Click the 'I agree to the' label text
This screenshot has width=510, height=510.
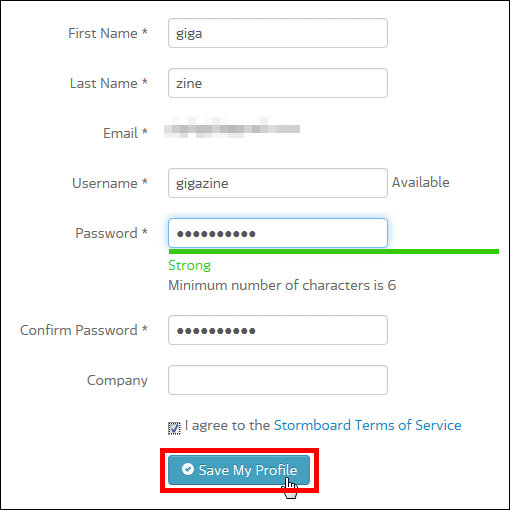[227, 425]
